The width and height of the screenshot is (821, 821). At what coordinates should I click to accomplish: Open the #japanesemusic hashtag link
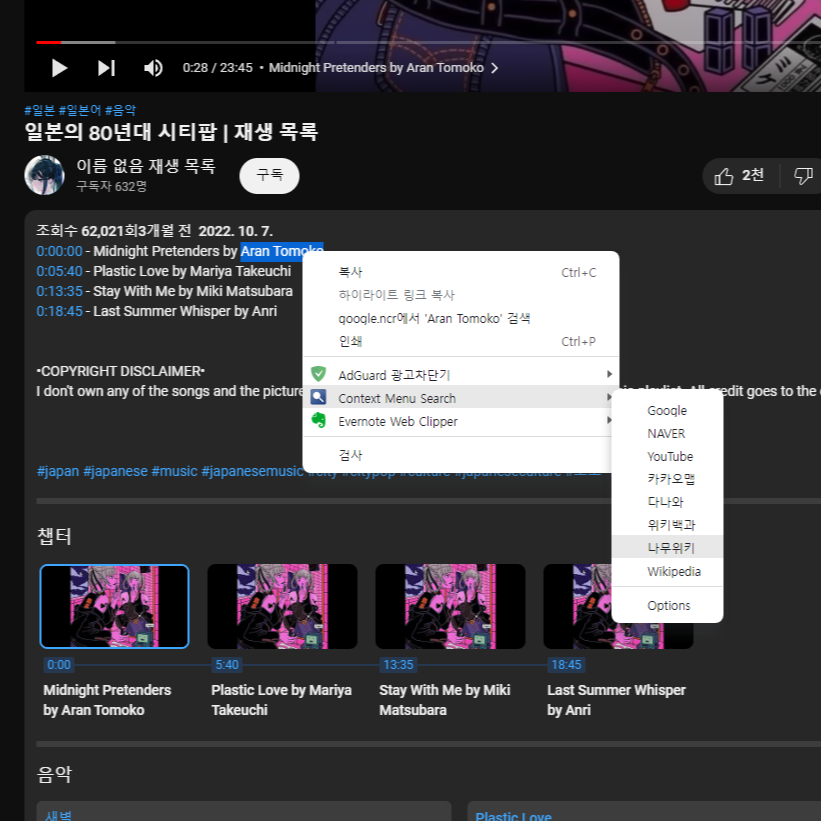pos(252,471)
